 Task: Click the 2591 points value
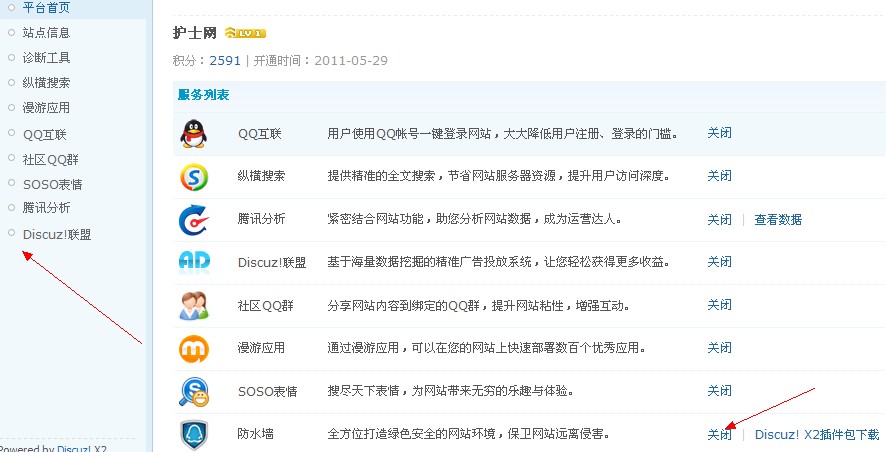pyautogui.click(x=225, y=60)
